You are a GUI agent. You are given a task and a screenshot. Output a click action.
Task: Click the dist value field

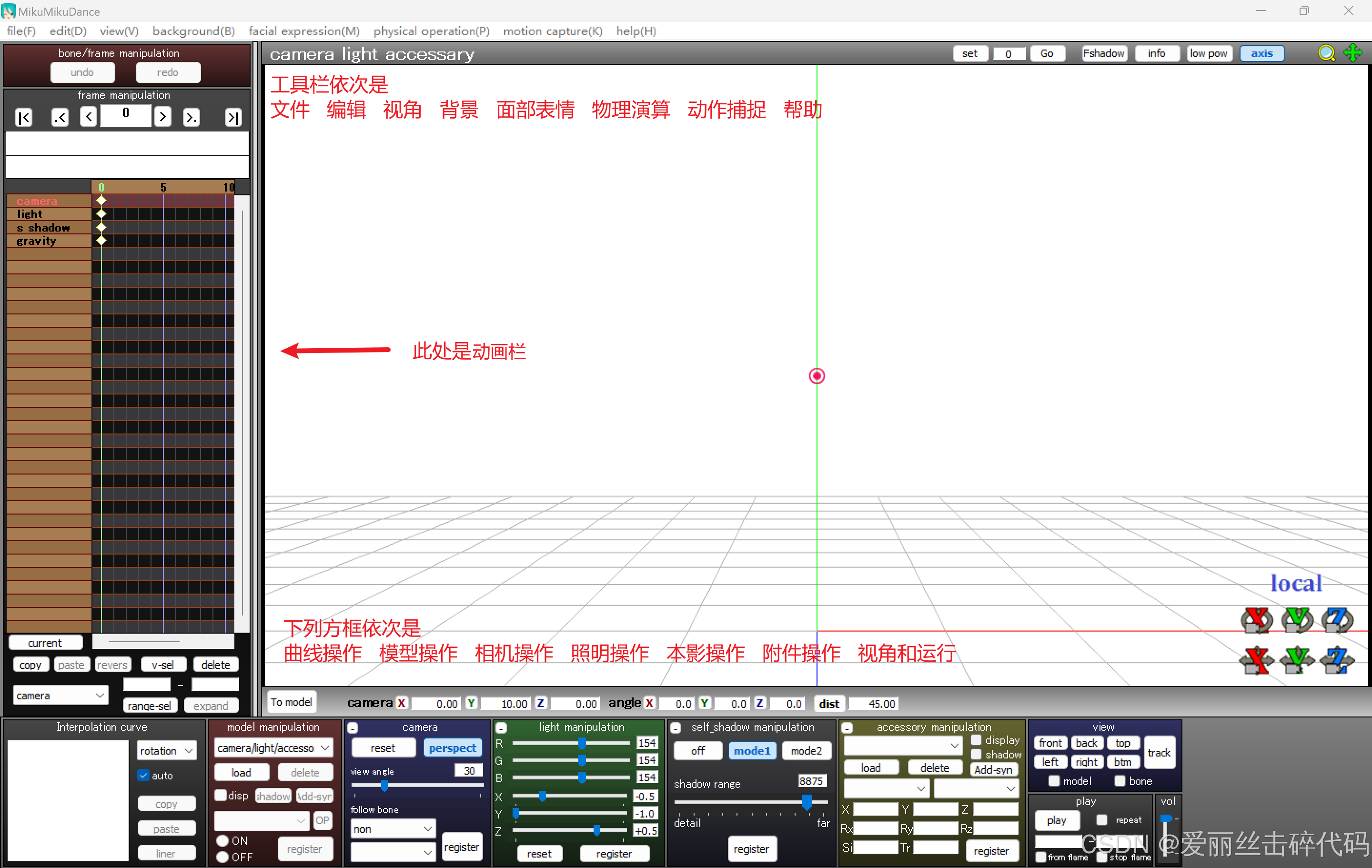[873, 705]
